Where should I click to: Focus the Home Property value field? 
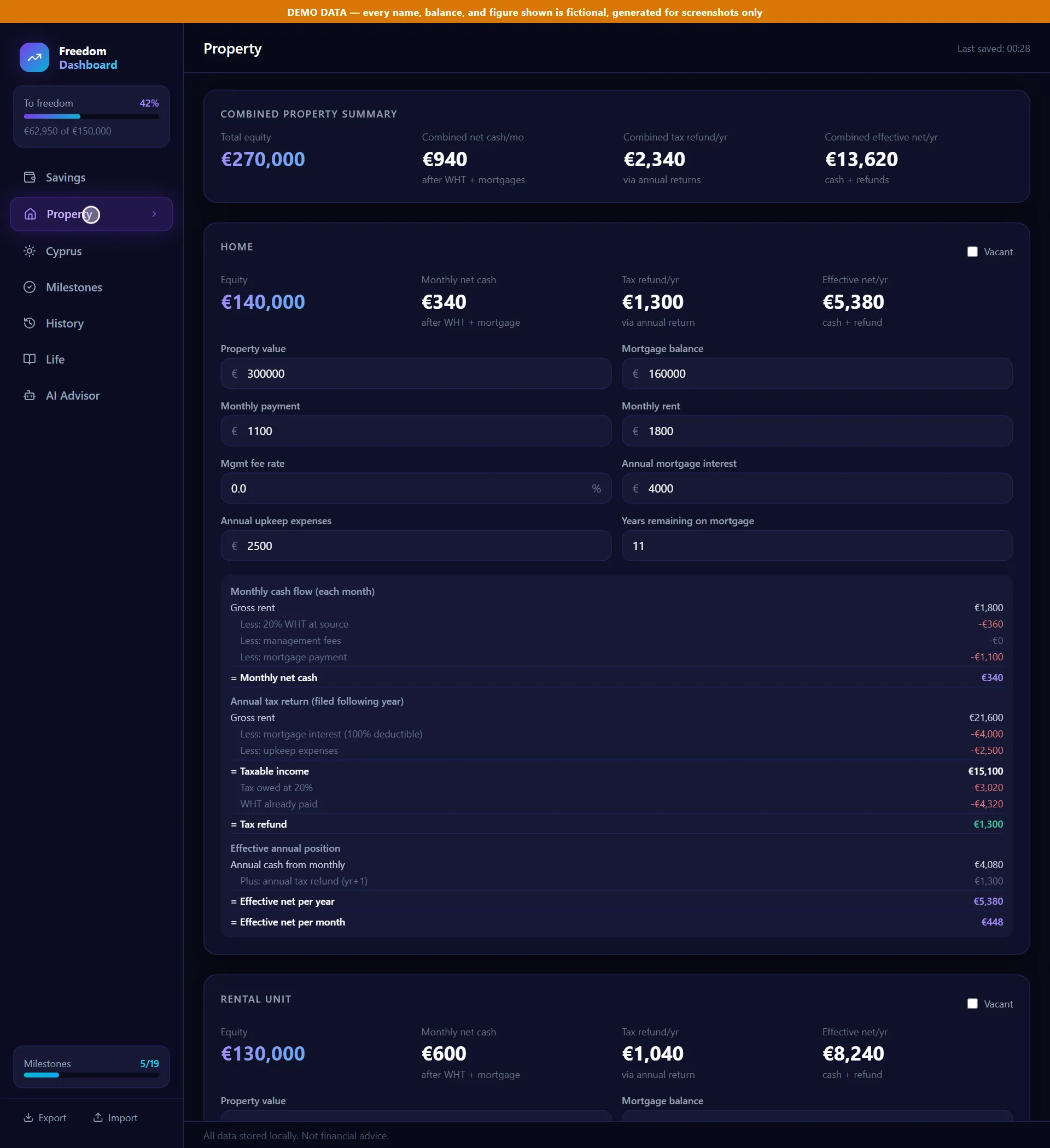[416, 373]
